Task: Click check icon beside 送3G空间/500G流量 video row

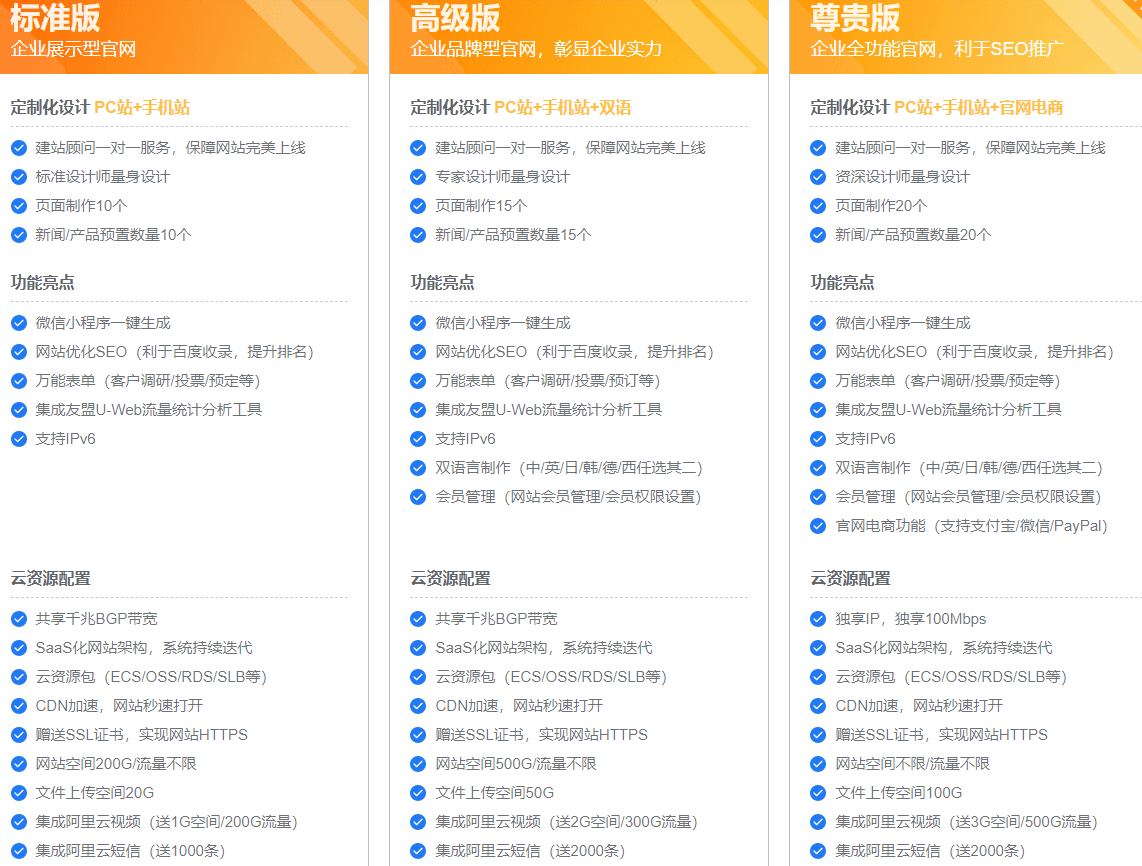Action: (818, 822)
